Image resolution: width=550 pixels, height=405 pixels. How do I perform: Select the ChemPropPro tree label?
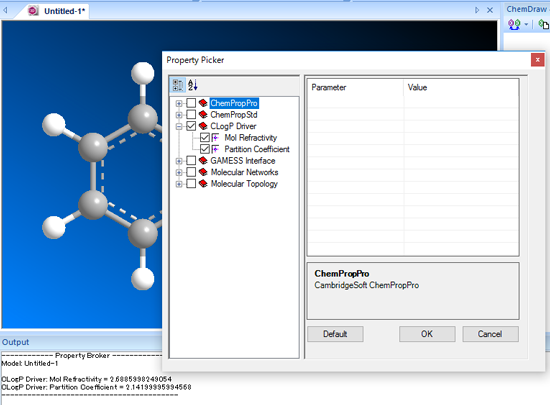point(234,103)
